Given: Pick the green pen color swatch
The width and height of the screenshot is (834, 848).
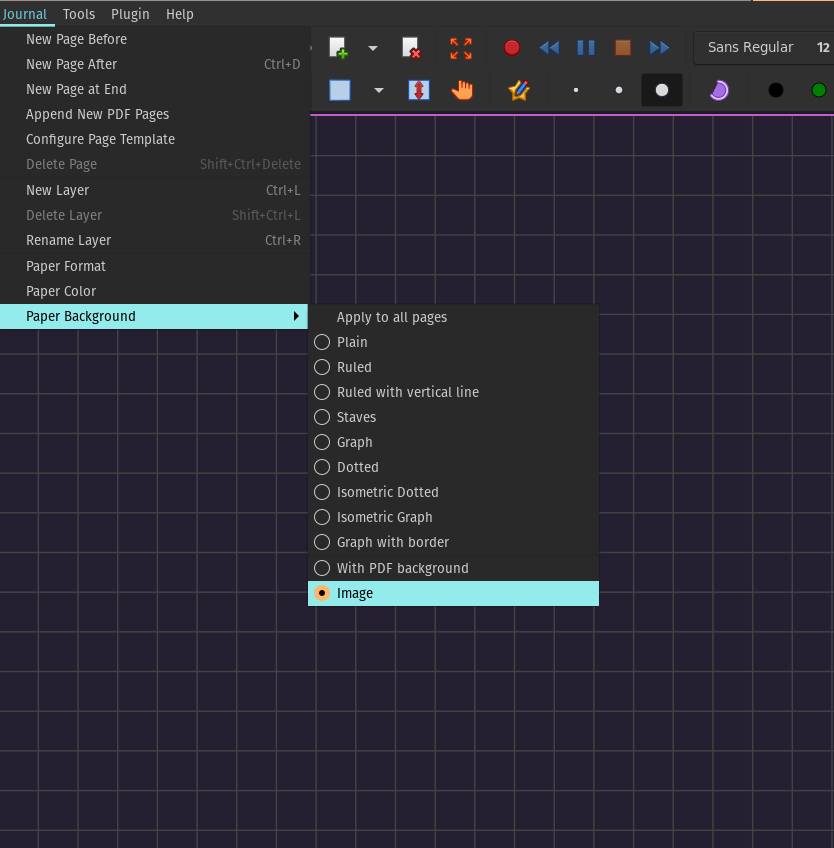Looking at the screenshot, I should point(818,89).
